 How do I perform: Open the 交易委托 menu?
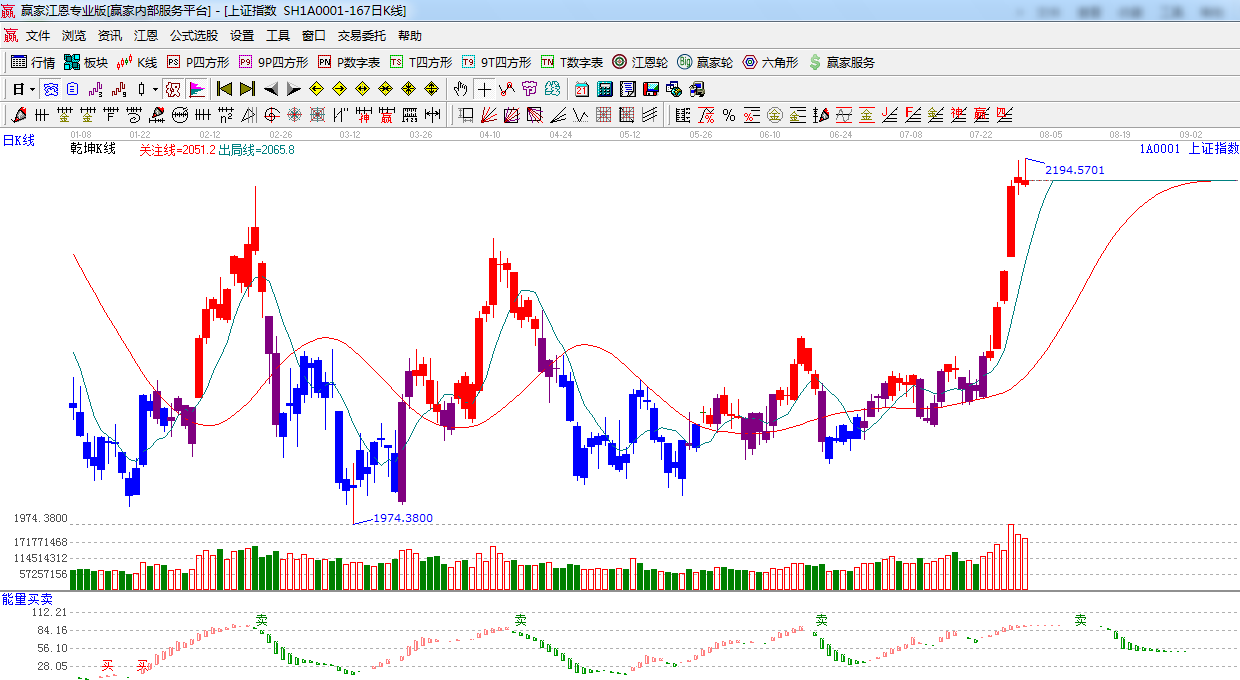361,36
